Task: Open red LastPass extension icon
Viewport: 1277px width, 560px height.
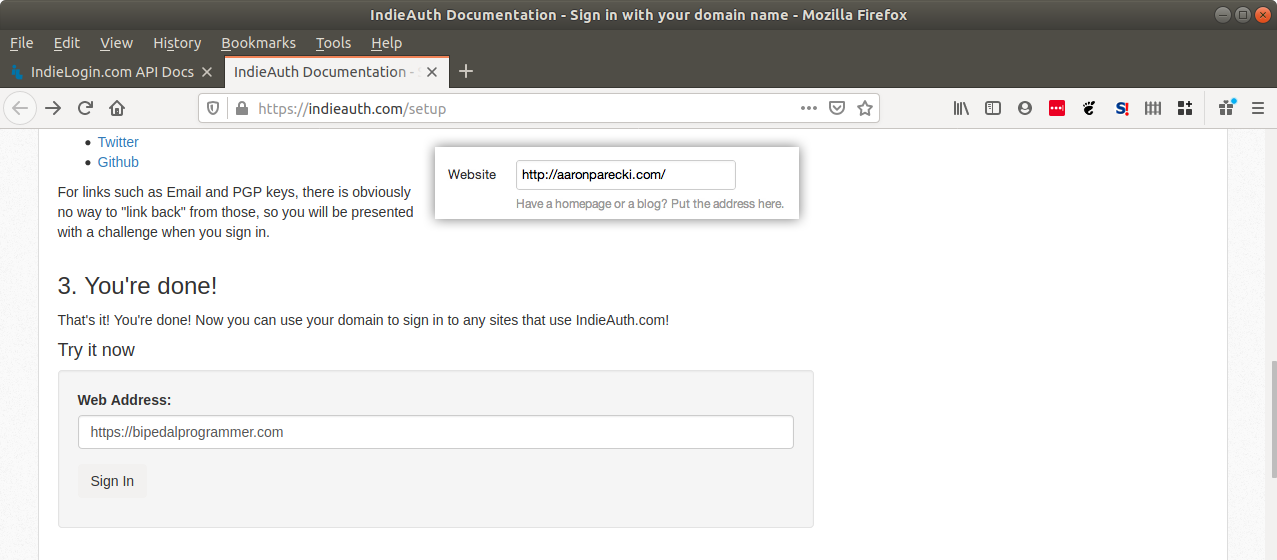Action: tap(1057, 108)
